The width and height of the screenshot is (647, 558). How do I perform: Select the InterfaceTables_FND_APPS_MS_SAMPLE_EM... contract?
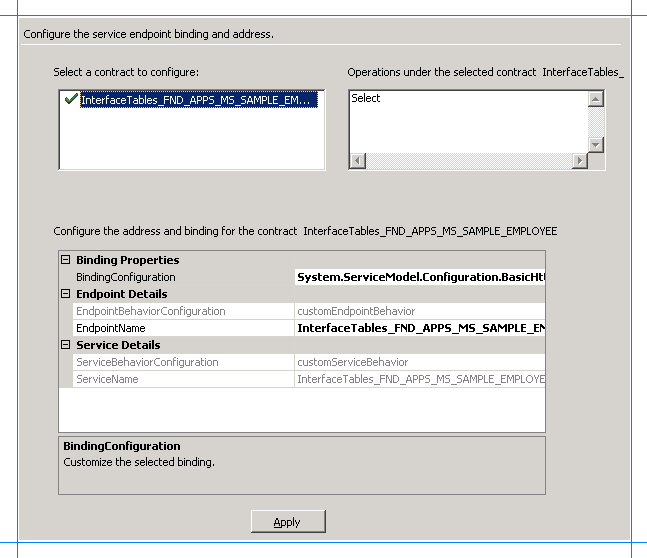coord(199,100)
